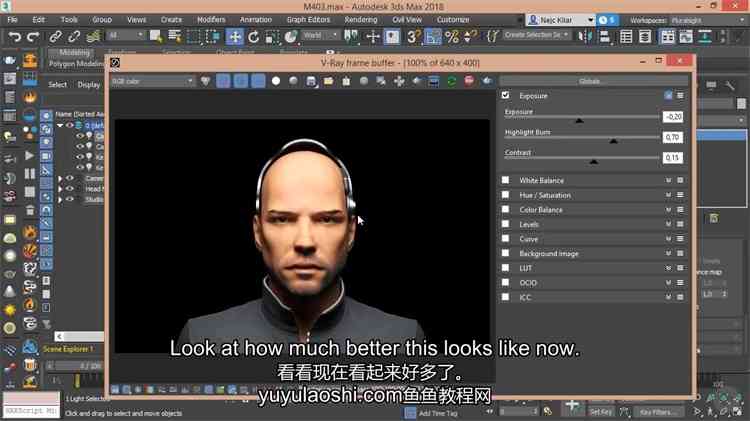Adjust the Highlight Burn slider handle
The width and height of the screenshot is (750, 421).
click(613, 141)
